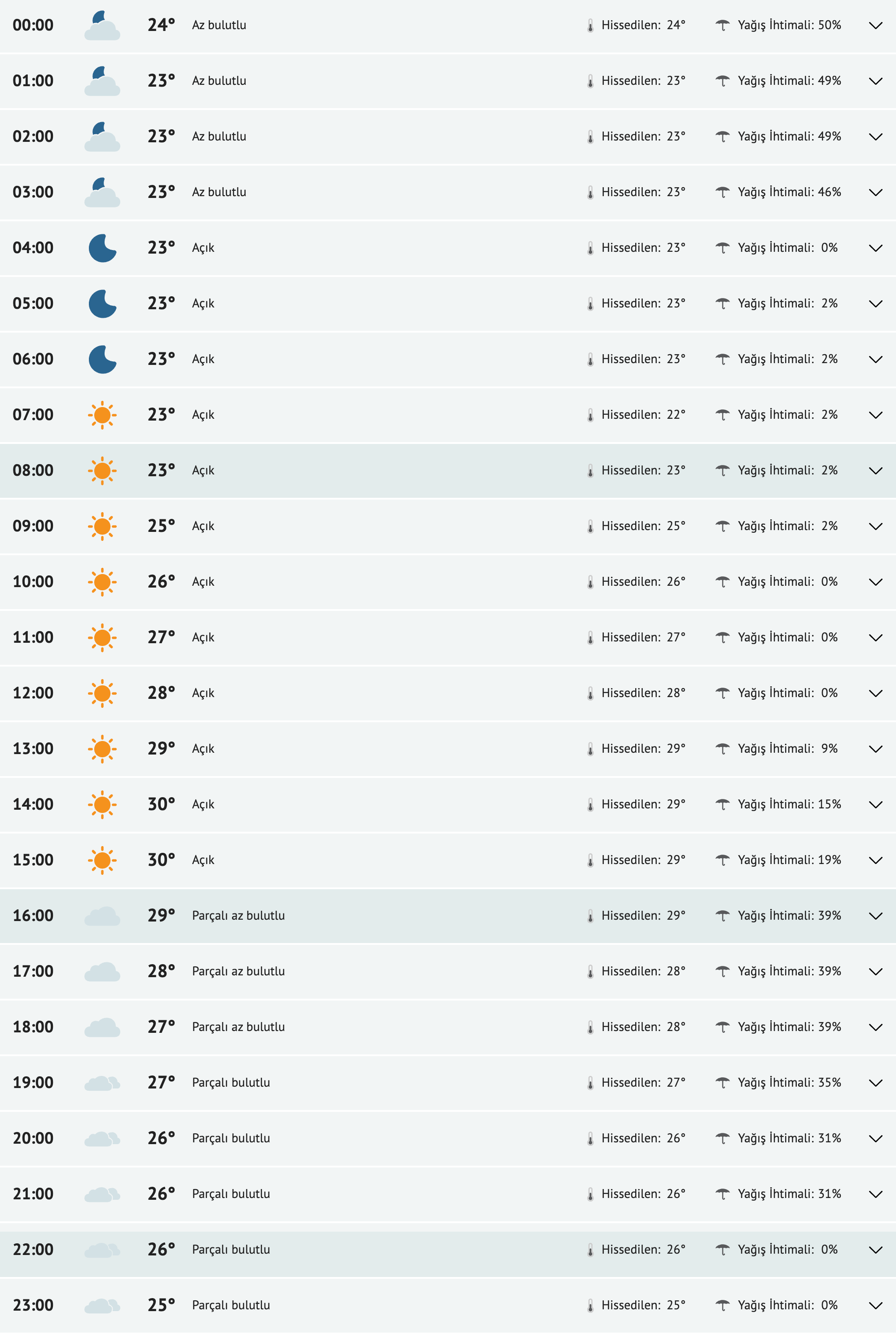The width and height of the screenshot is (896, 1334).
Task: Click the thermometer icon in 21:00 row
Action: pyautogui.click(x=590, y=1194)
